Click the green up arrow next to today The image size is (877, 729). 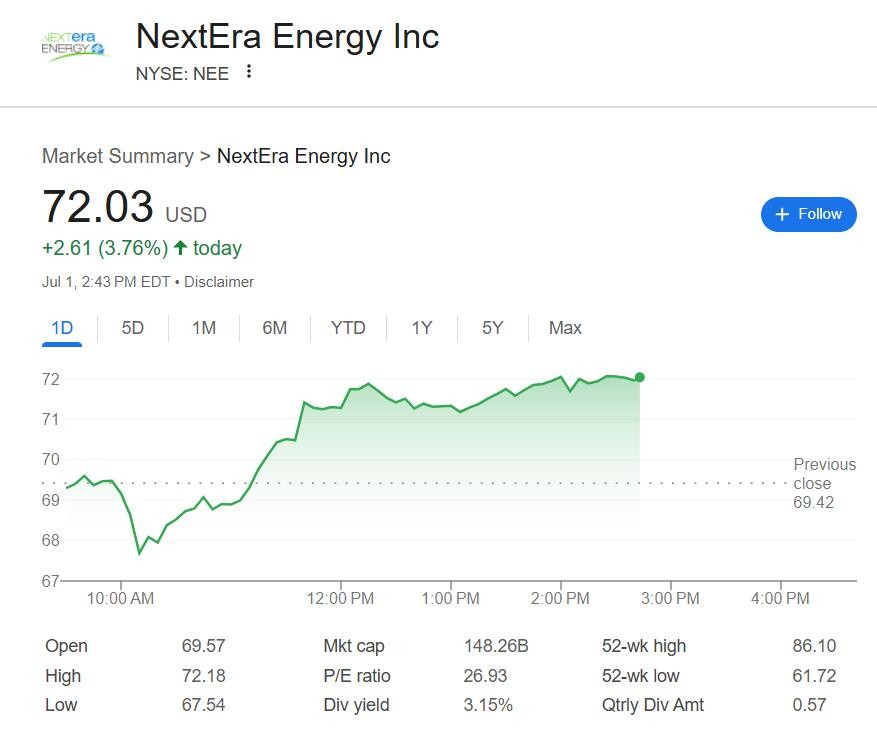coord(180,248)
